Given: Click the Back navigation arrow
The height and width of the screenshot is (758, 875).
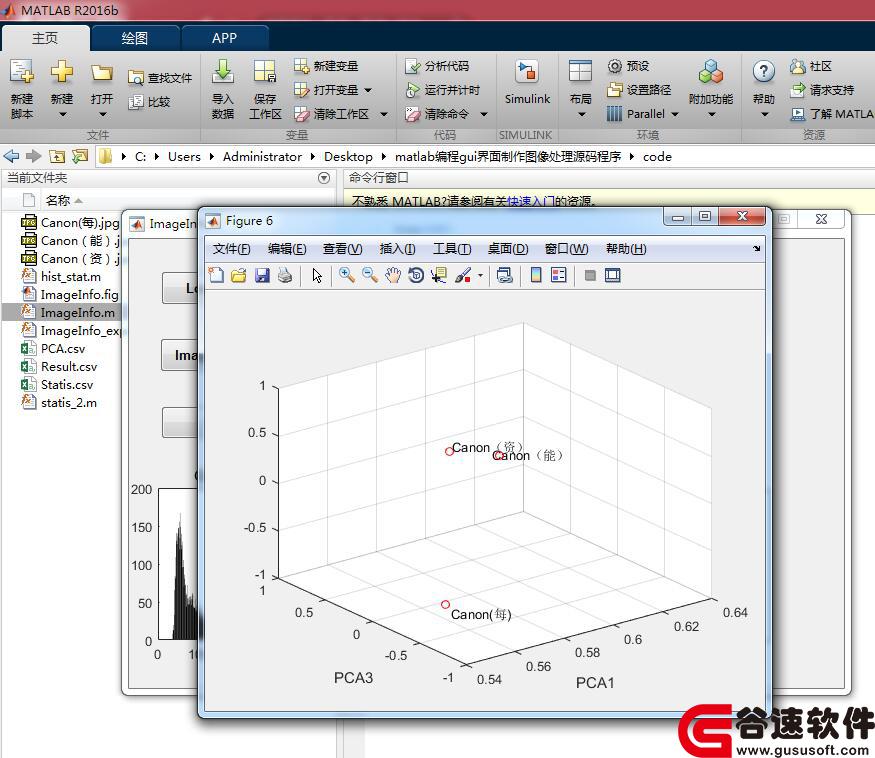Looking at the screenshot, I should (11, 156).
